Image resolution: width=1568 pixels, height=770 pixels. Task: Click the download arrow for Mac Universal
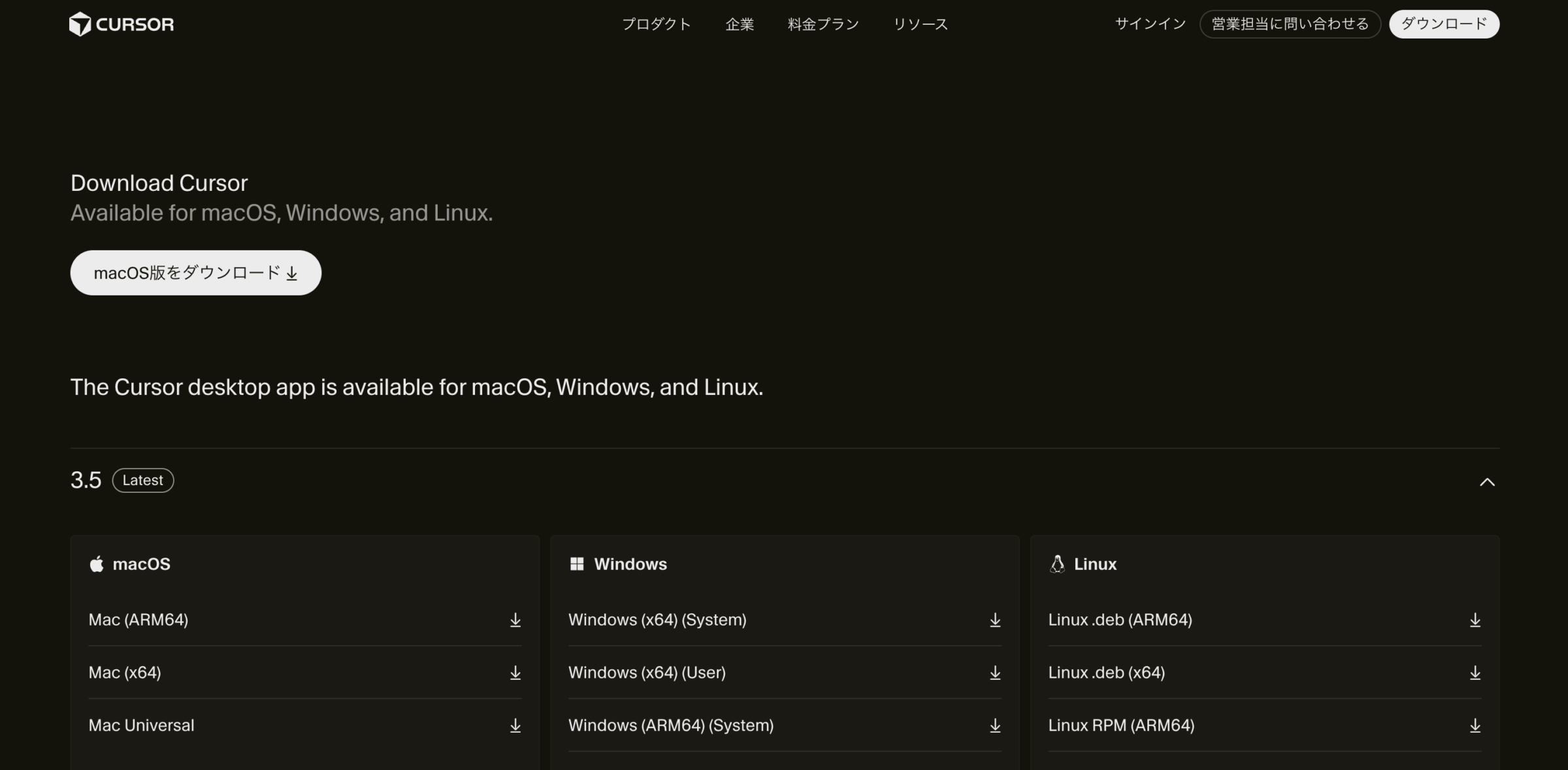tap(515, 726)
